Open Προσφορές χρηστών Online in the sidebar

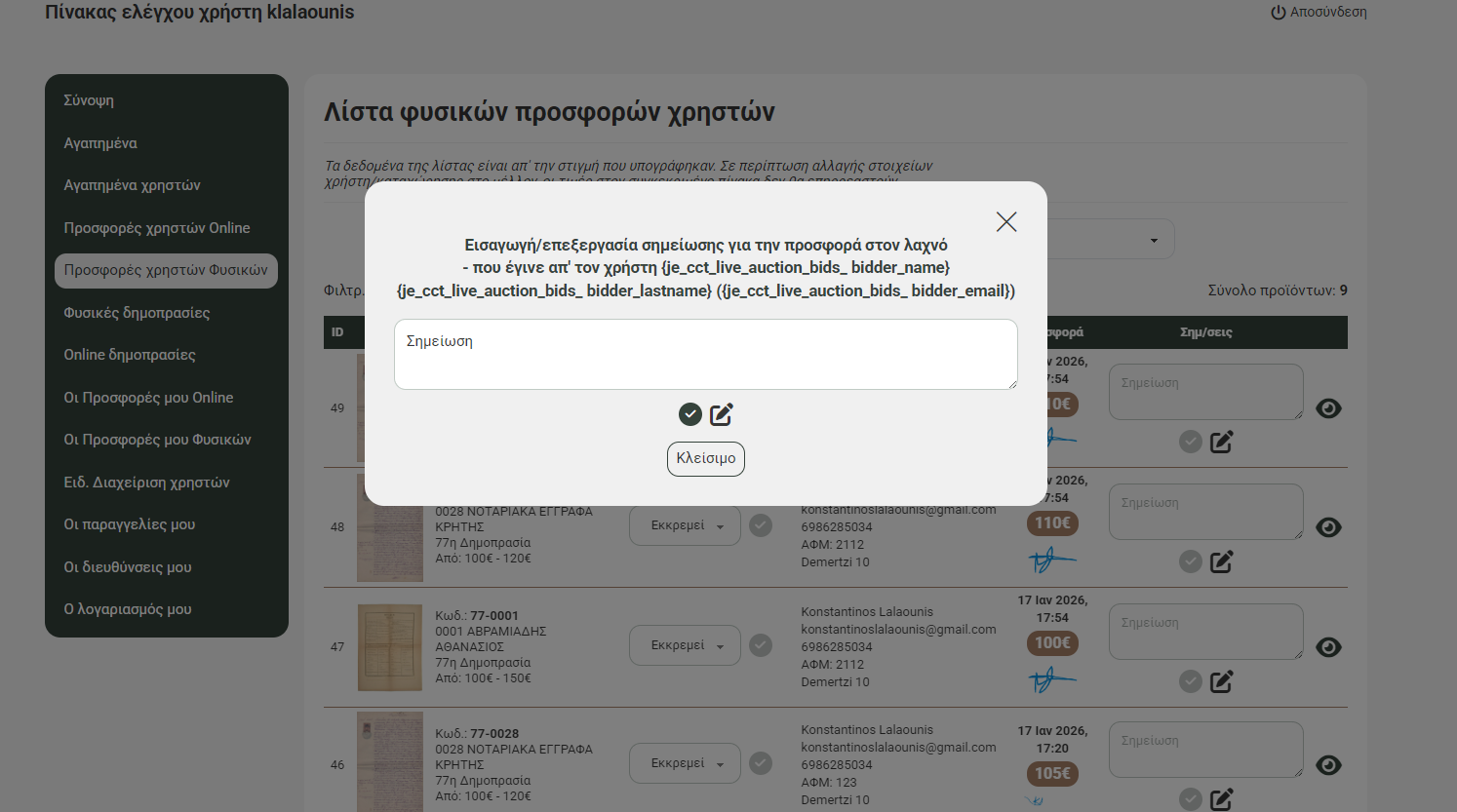tap(157, 228)
